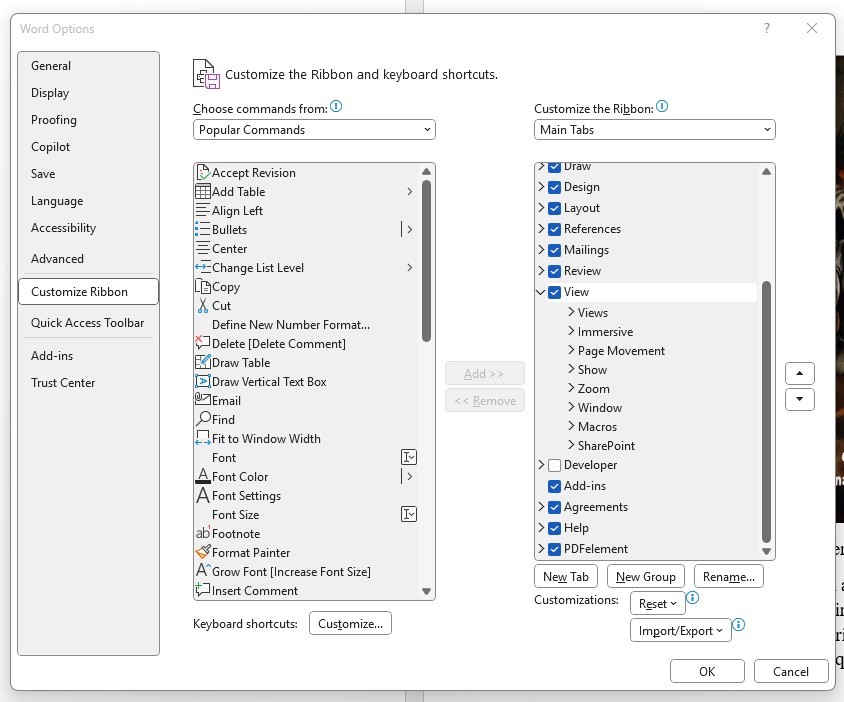Viewport: 844px width, 702px height.
Task: Select the Fit to Window Width icon
Action: pyautogui.click(x=203, y=438)
